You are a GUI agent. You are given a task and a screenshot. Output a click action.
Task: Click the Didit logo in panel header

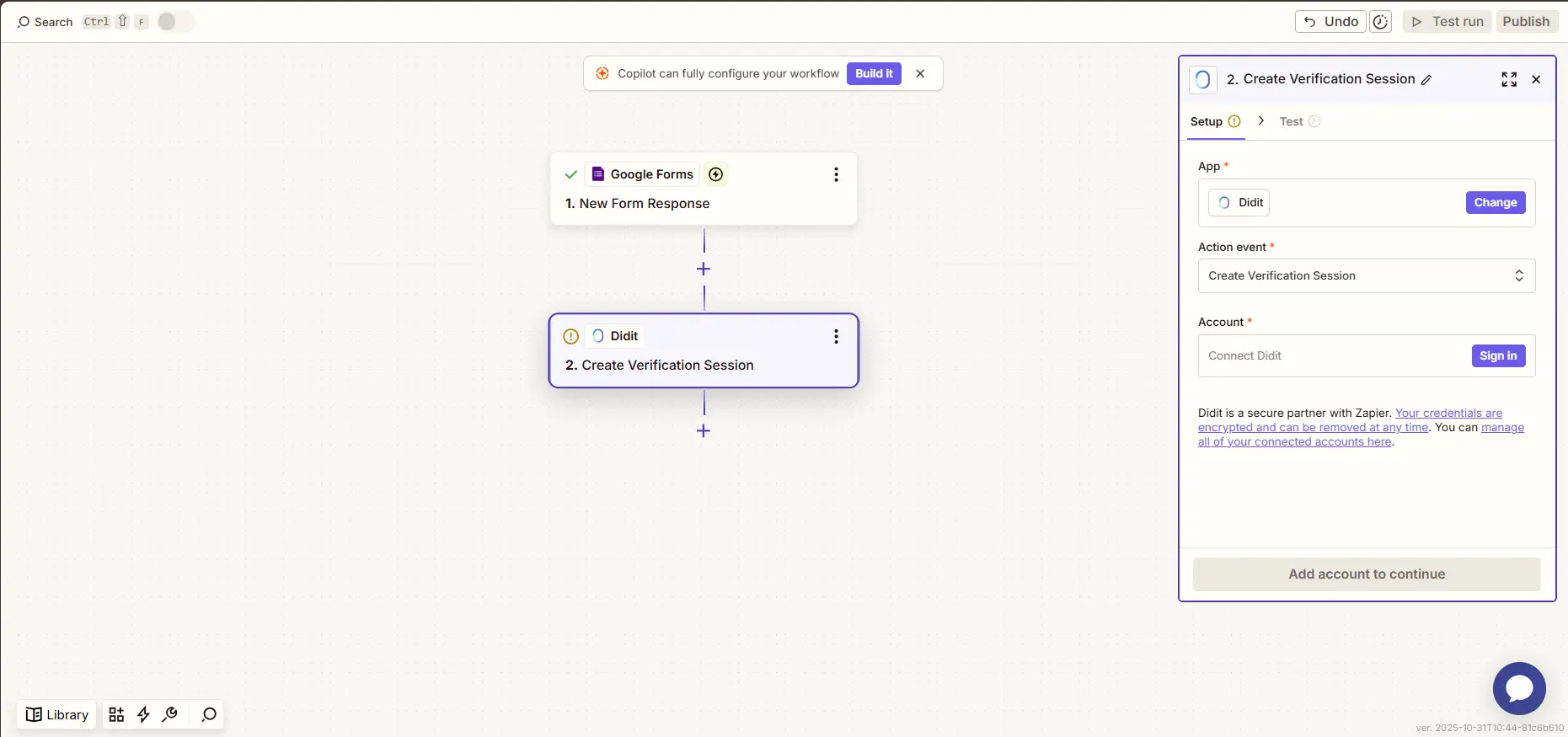coord(1202,79)
